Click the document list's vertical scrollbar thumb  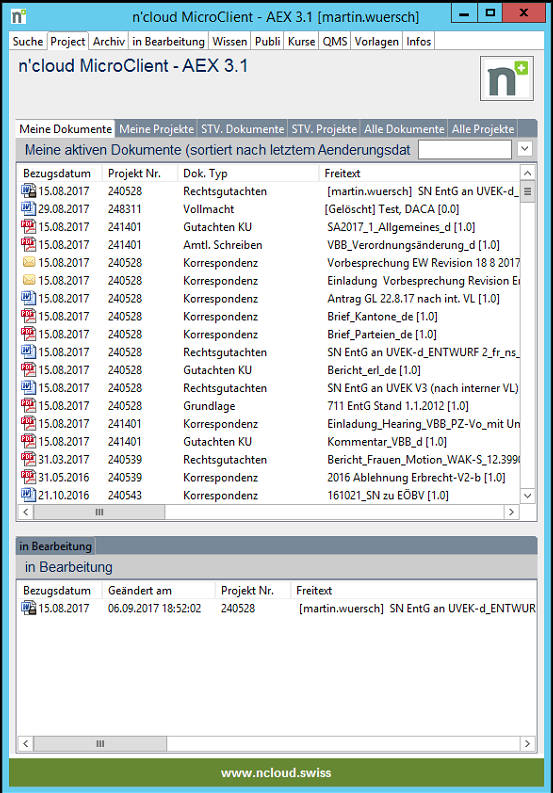click(x=527, y=192)
